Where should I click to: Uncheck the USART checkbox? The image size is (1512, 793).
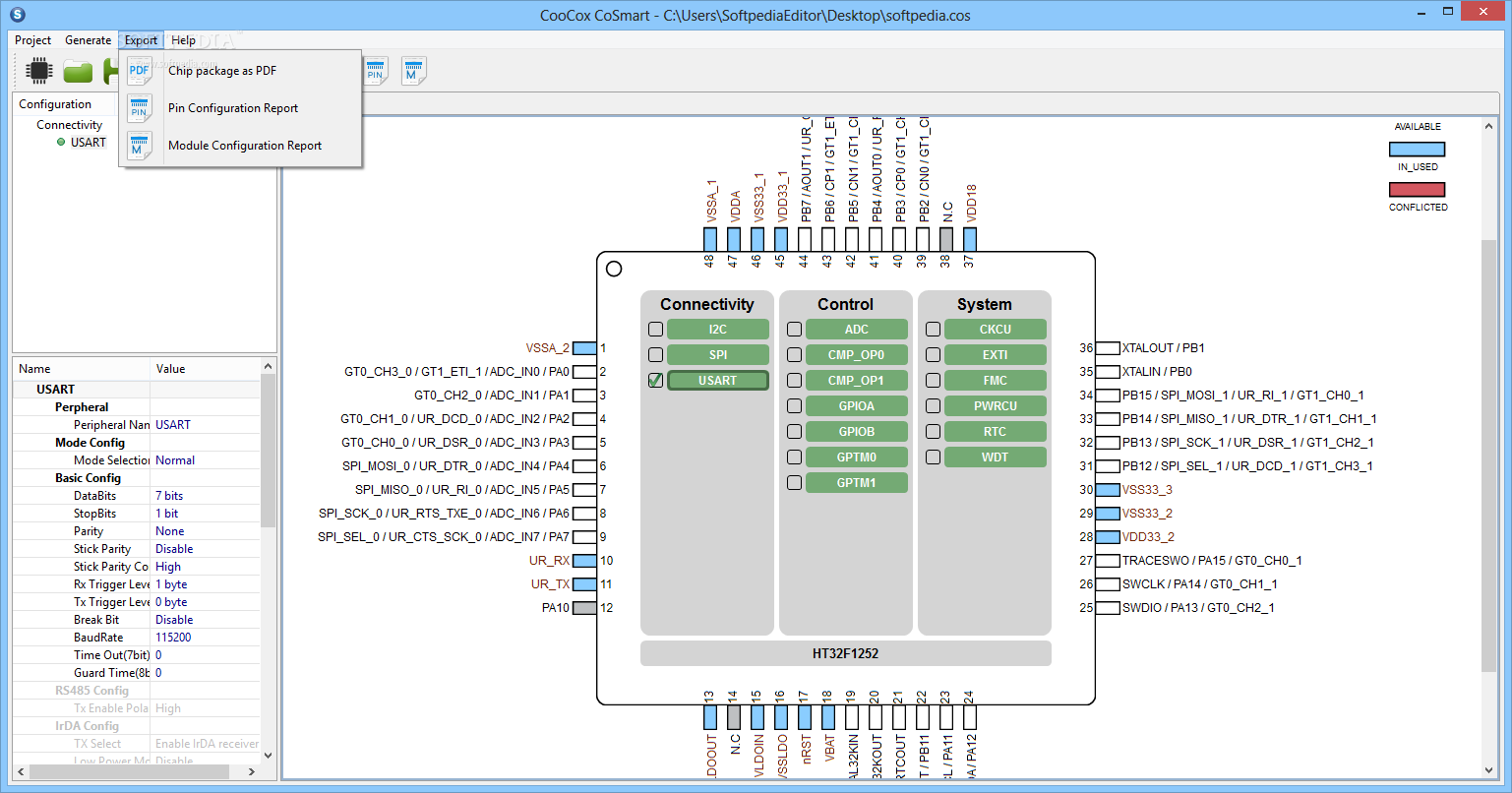tap(656, 381)
